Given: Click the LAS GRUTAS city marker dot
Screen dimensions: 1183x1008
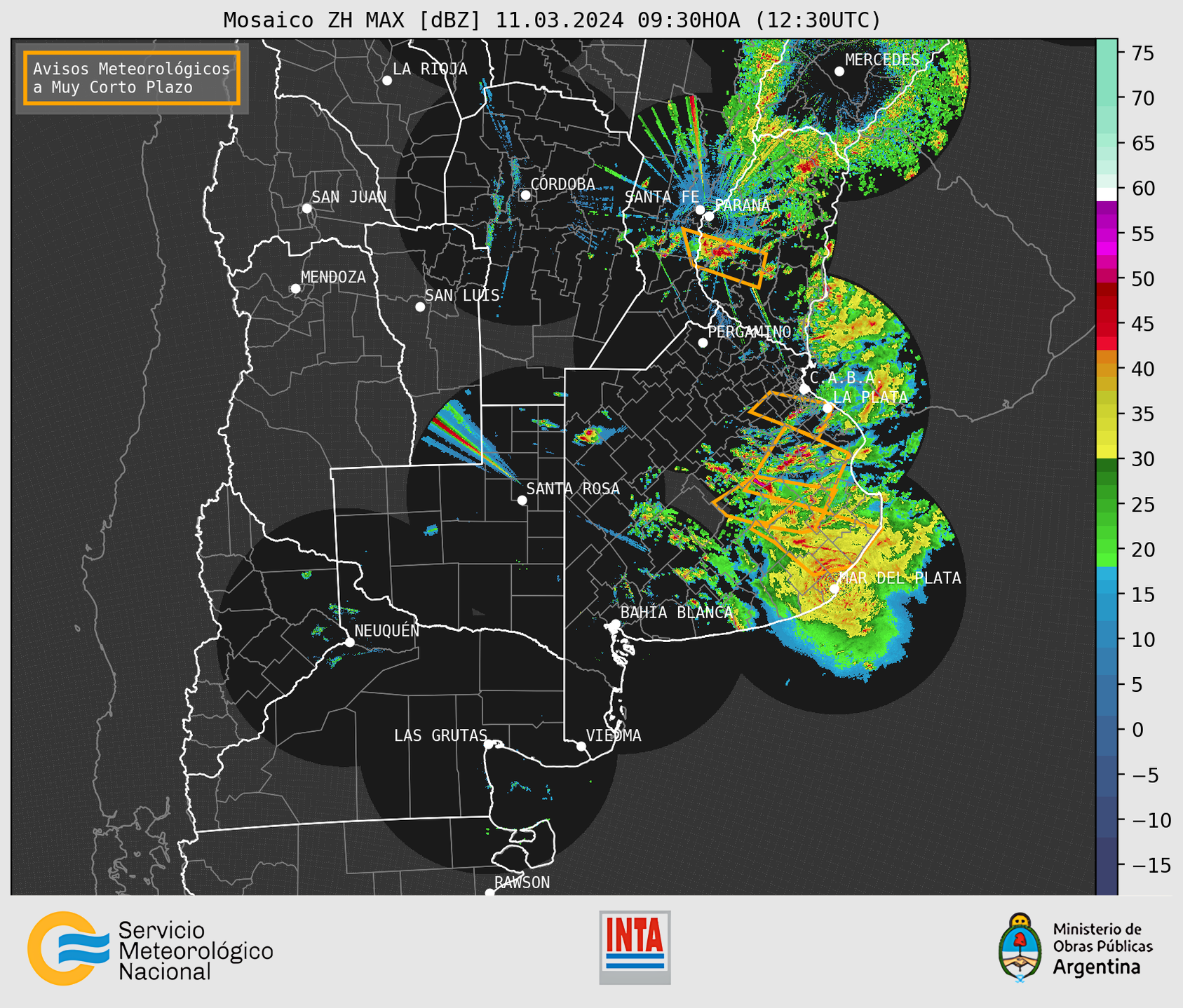Looking at the screenshot, I should point(489,744).
